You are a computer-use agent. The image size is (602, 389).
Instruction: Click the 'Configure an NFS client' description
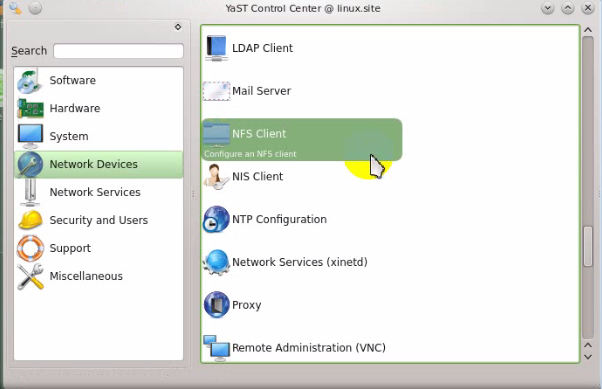250,154
